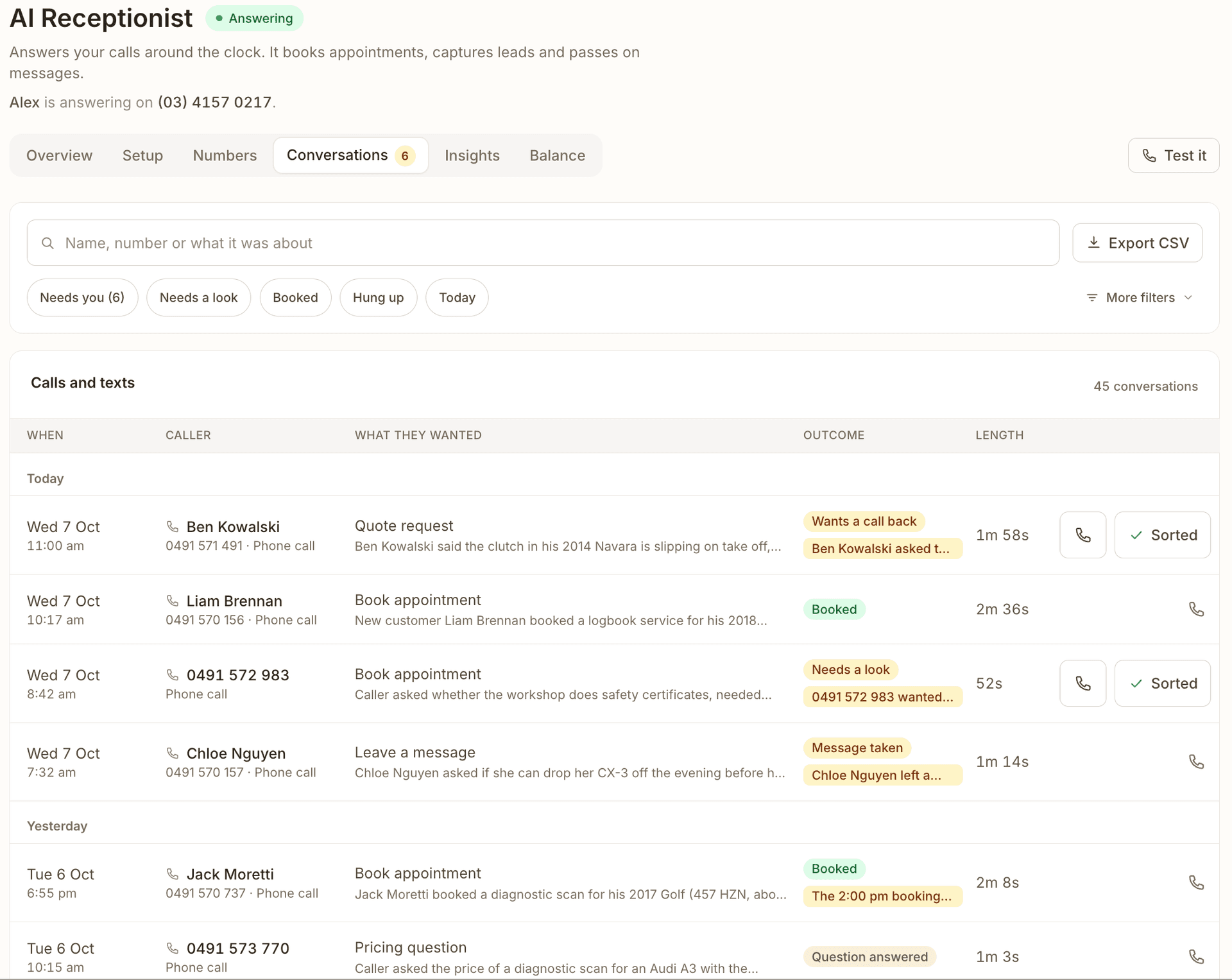Open the Overview tab

[x=59, y=155]
